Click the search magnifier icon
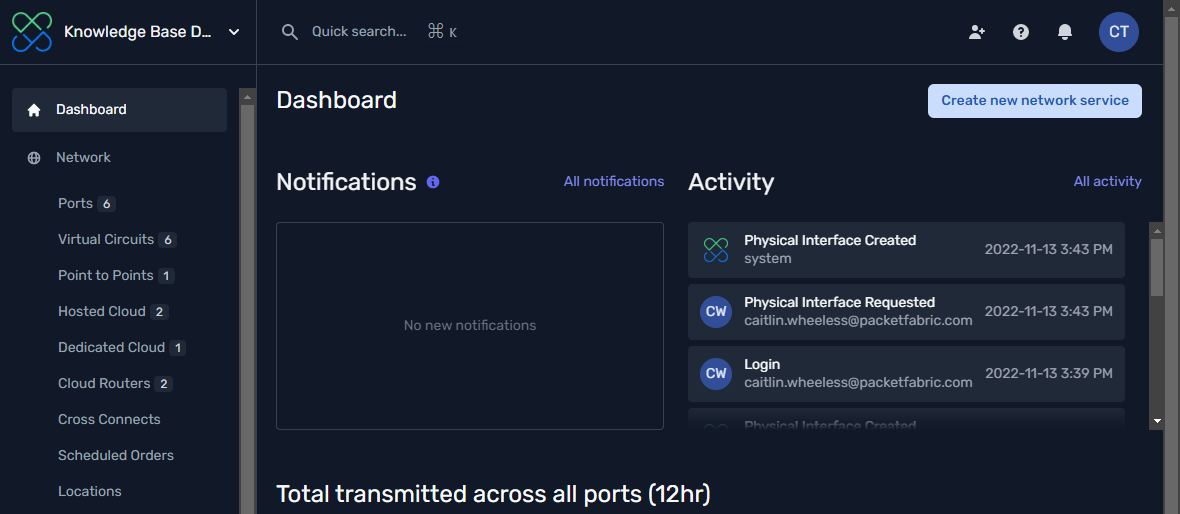This screenshot has height=514, width=1180. pyautogui.click(x=290, y=32)
